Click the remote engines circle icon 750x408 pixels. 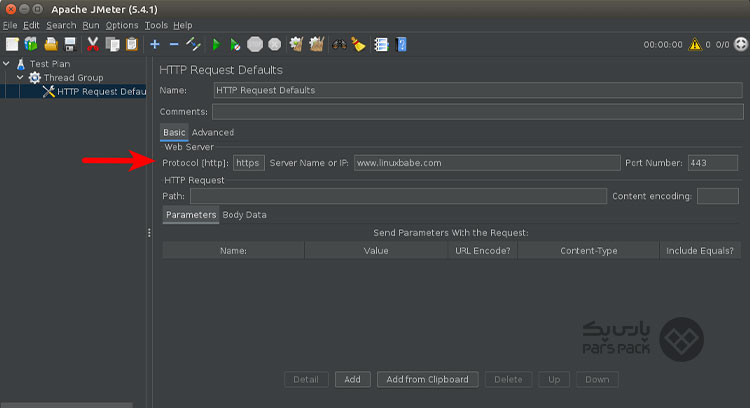click(x=740, y=44)
